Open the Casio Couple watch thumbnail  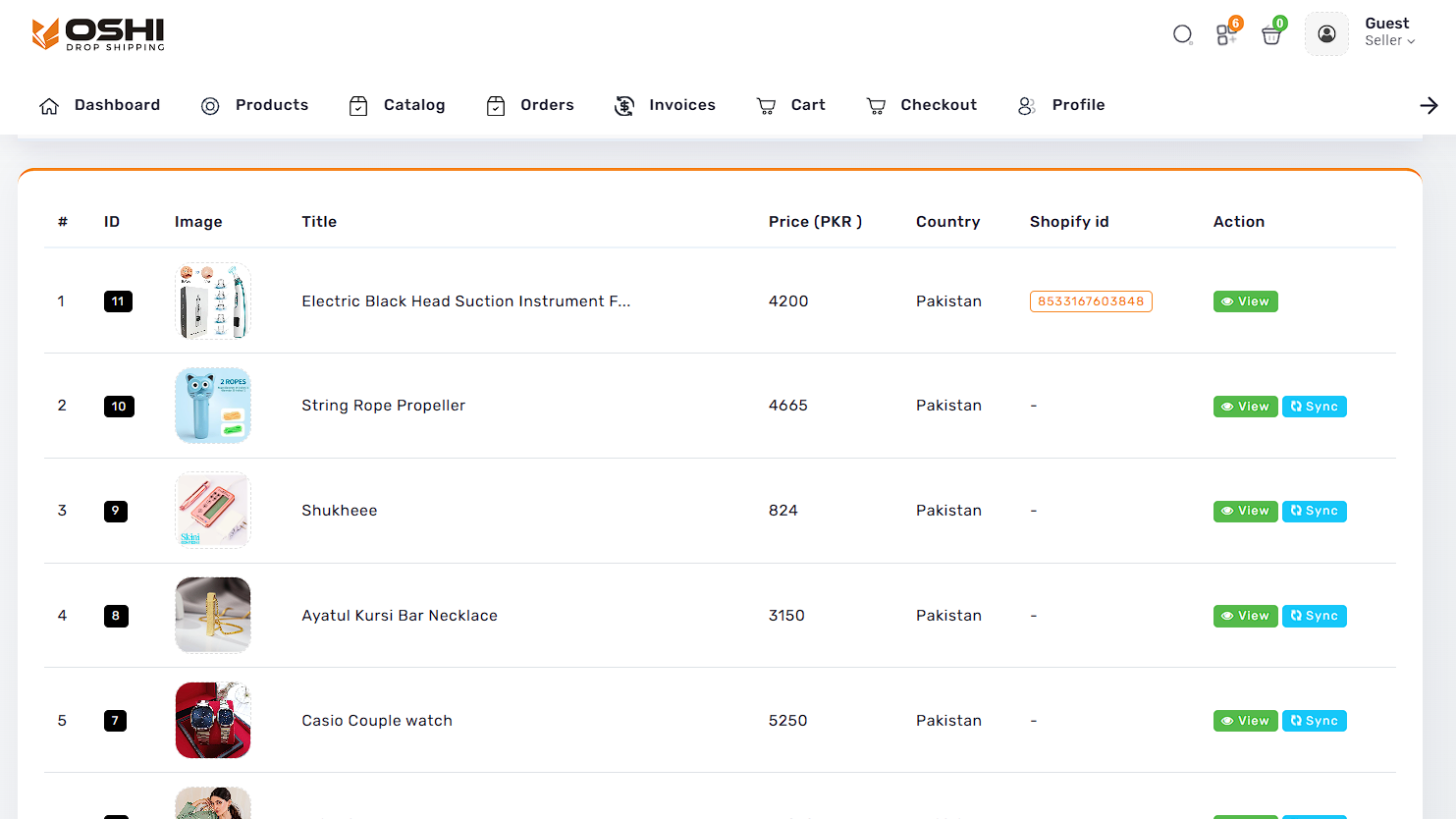coord(213,721)
